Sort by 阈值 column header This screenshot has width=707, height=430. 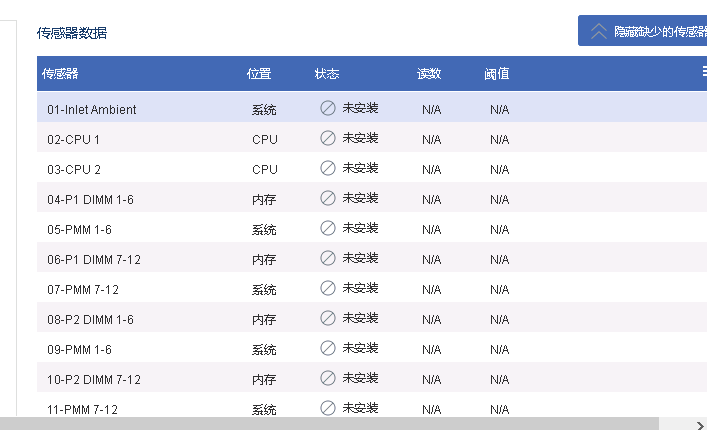pyautogui.click(x=497, y=73)
